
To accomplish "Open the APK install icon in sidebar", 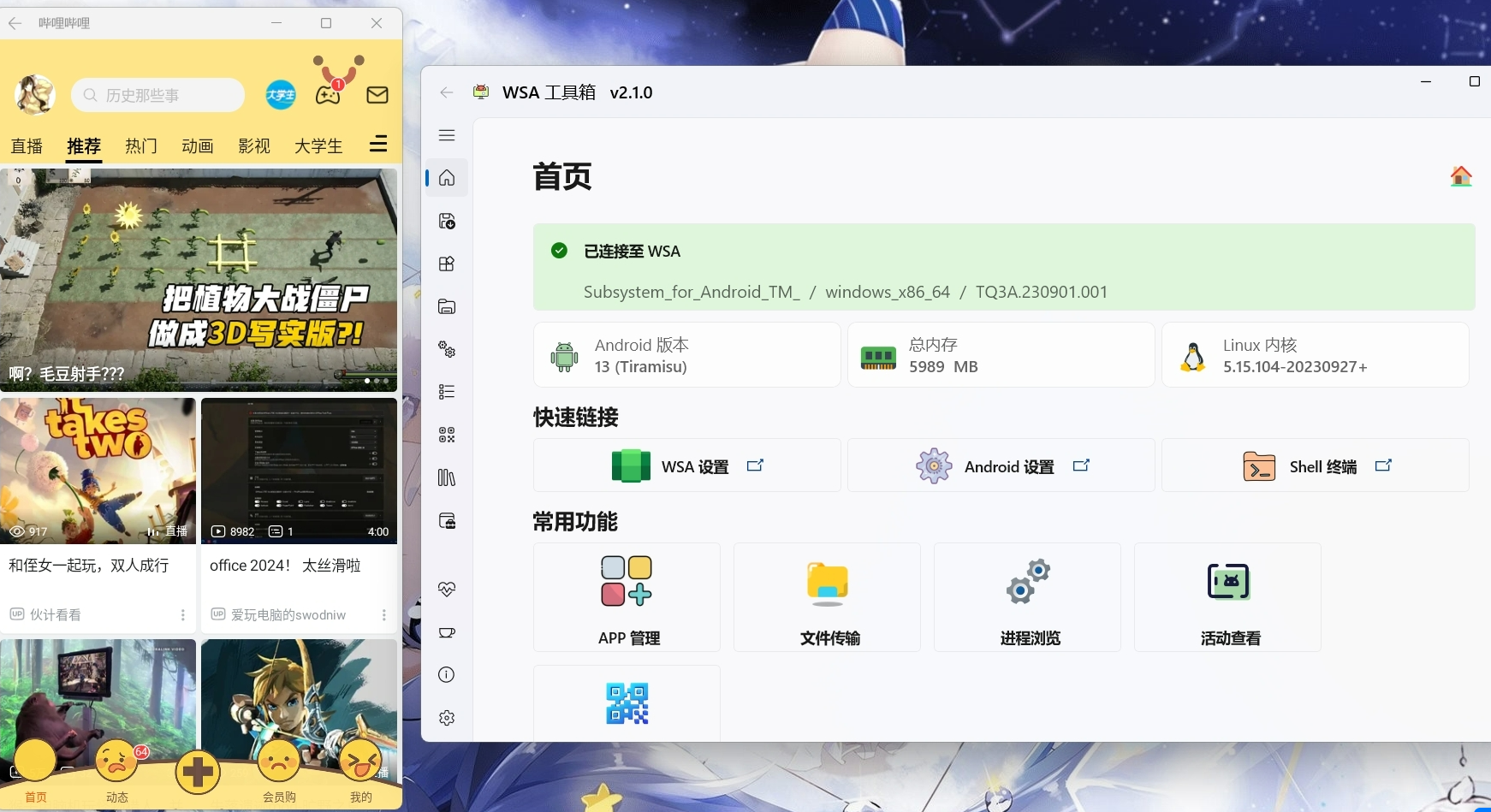I will click(x=447, y=221).
